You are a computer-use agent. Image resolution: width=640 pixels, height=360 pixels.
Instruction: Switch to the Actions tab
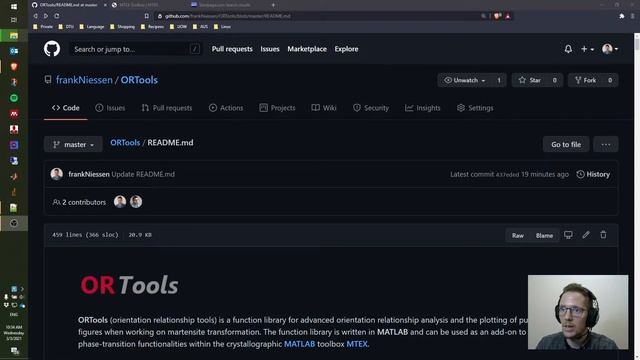tap(226, 108)
